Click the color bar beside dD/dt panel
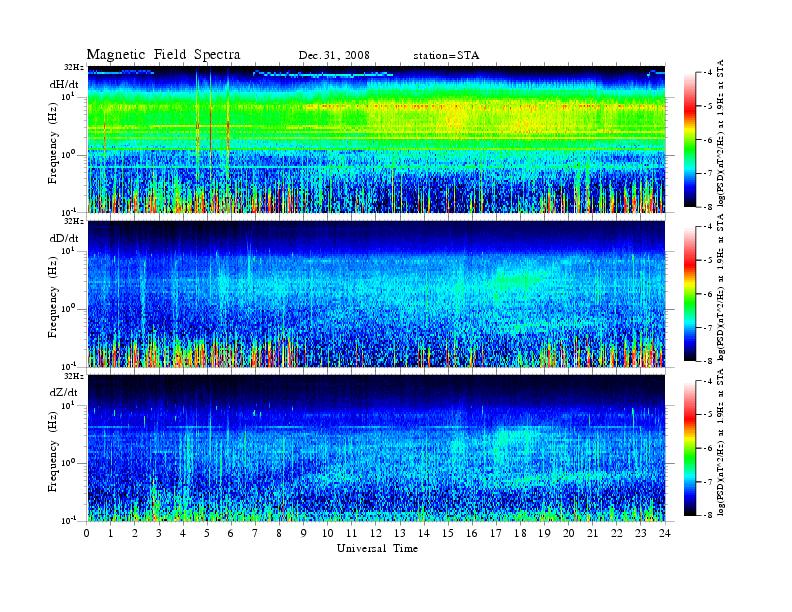 tap(690, 294)
